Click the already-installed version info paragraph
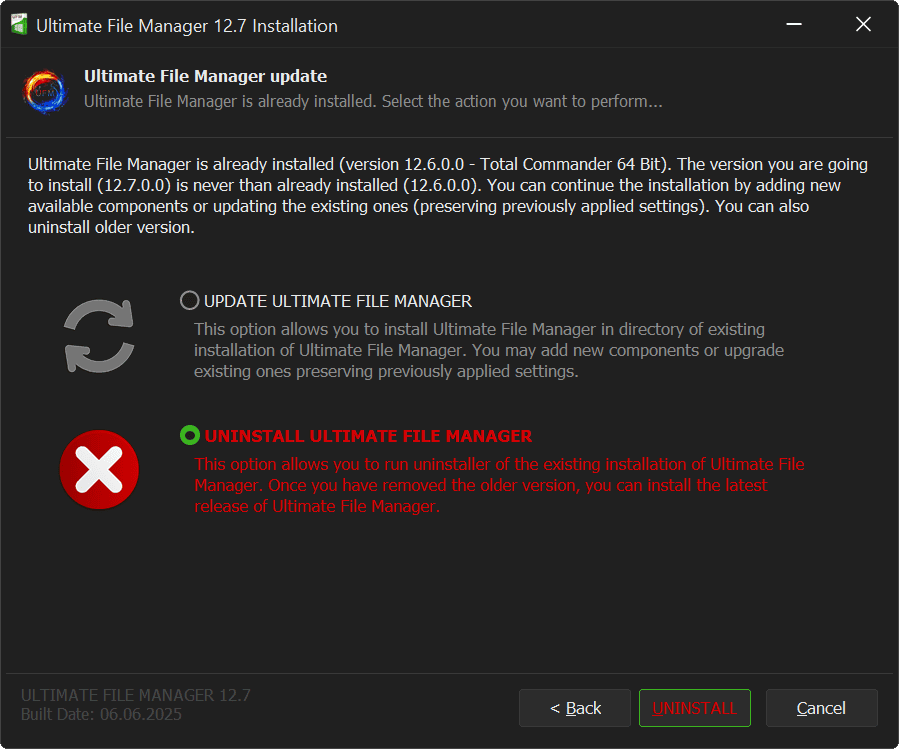The width and height of the screenshot is (899, 749). point(448,195)
